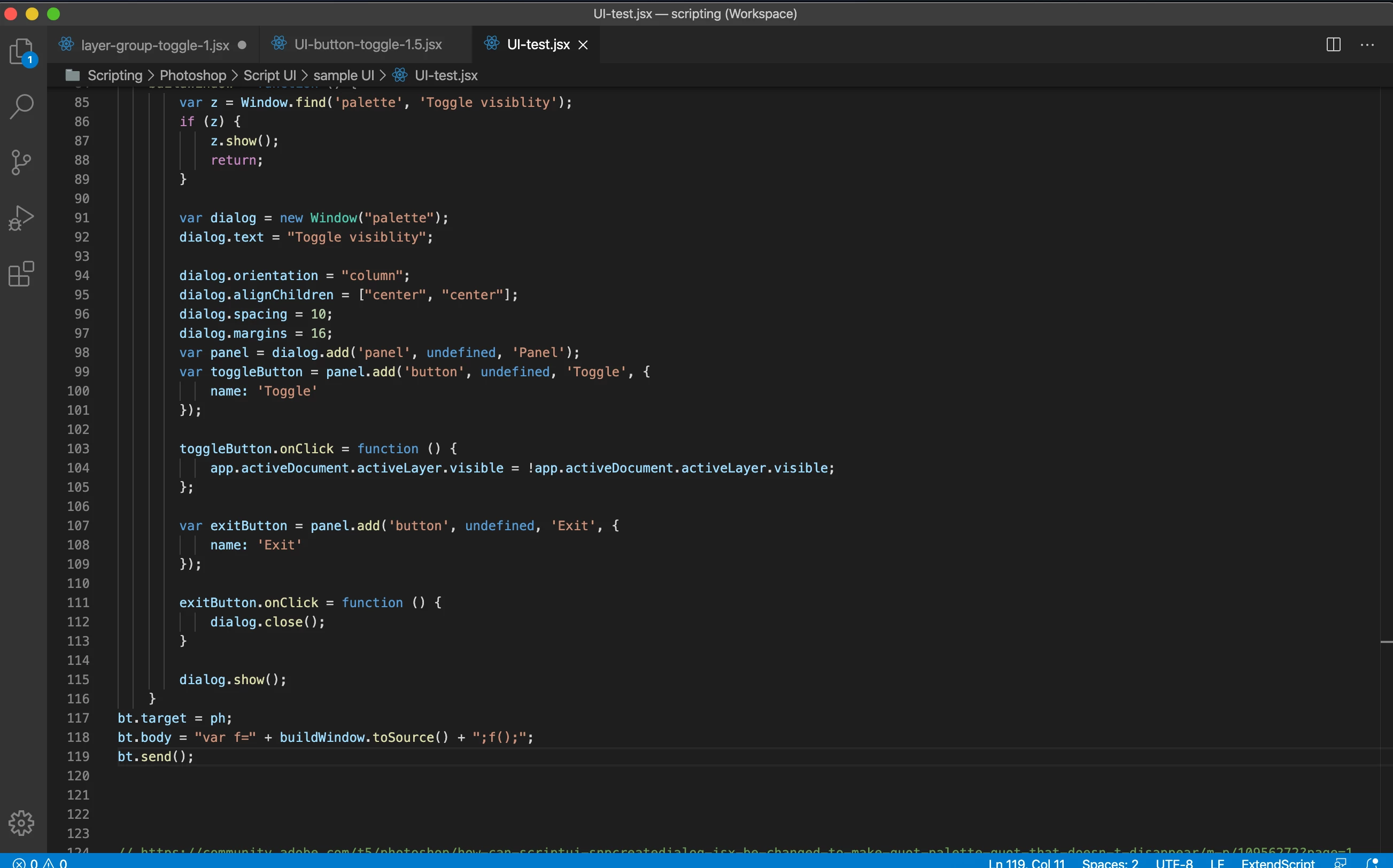Screen dimensions: 1393x868
Task: Open the Extensions view icon
Action: pyautogui.click(x=22, y=274)
